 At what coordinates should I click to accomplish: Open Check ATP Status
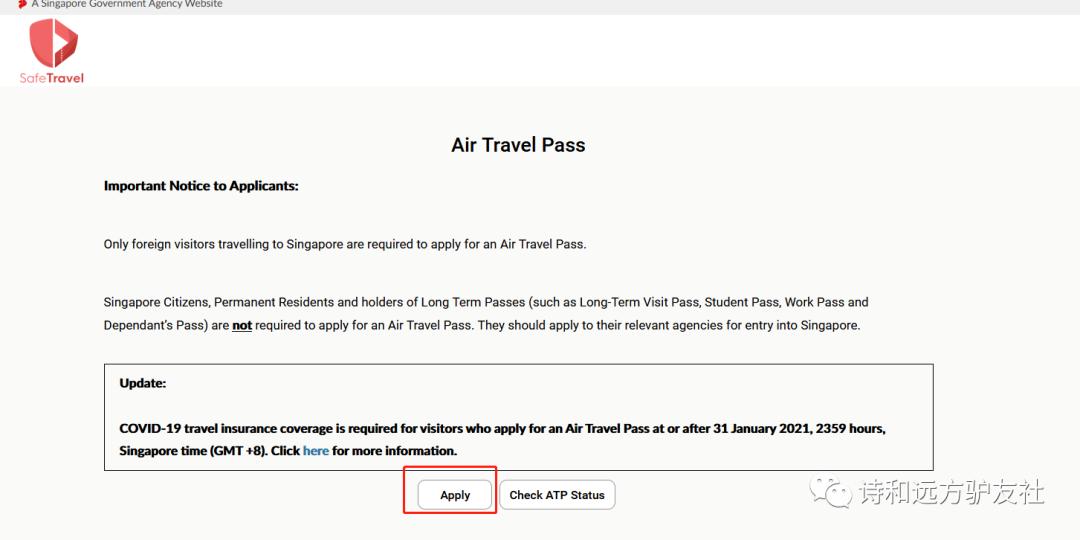(x=557, y=495)
